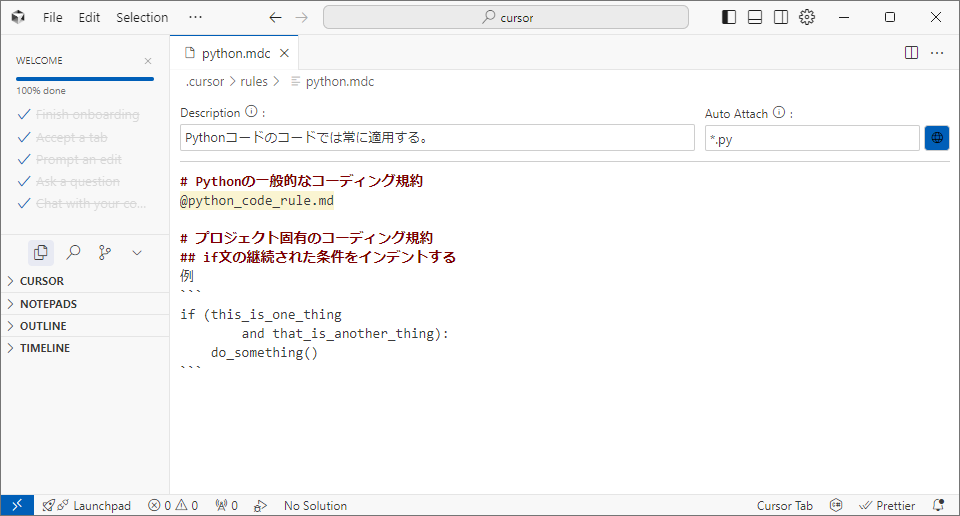Open the Selection menu
Screen dimensions: 960x516
[x=142, y=17]
